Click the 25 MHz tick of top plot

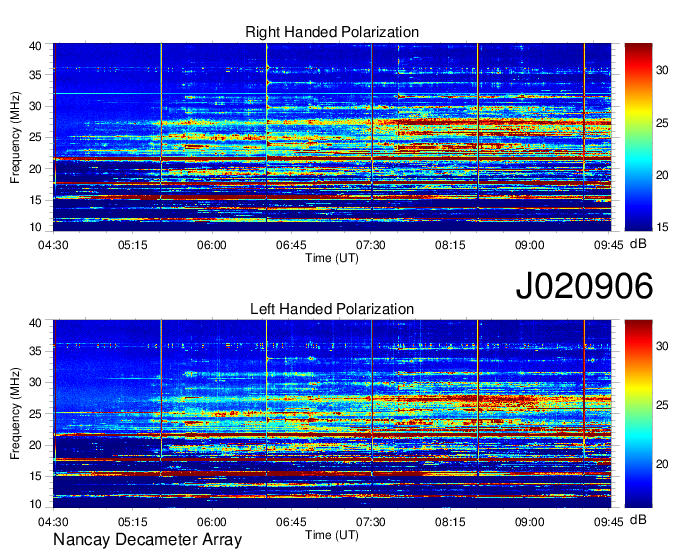[35, 137]
